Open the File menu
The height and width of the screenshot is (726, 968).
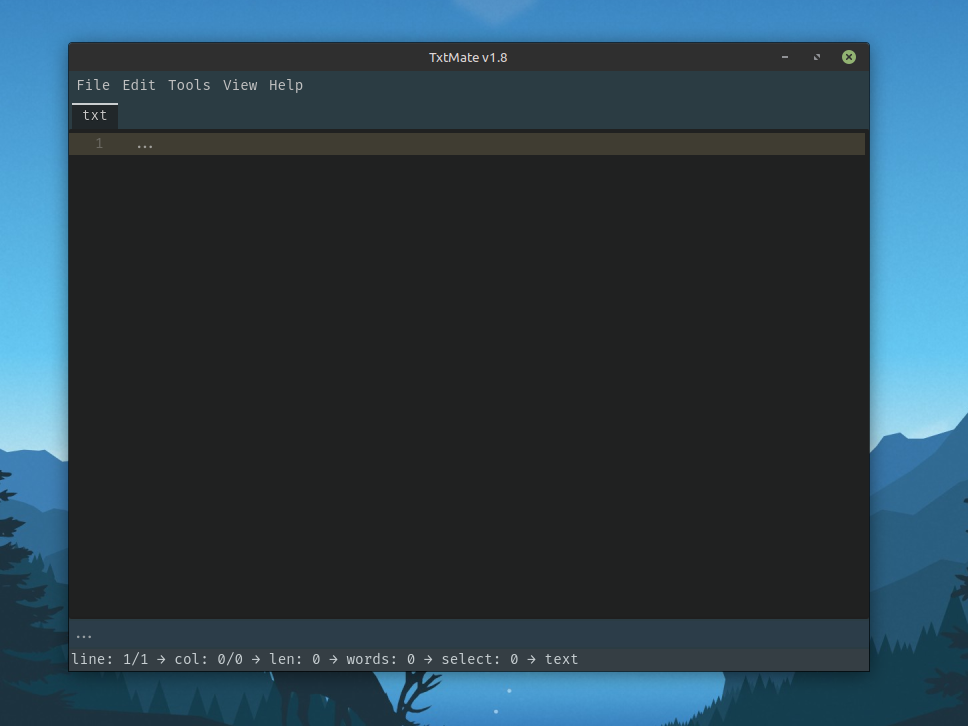click(x=93, y=85)
